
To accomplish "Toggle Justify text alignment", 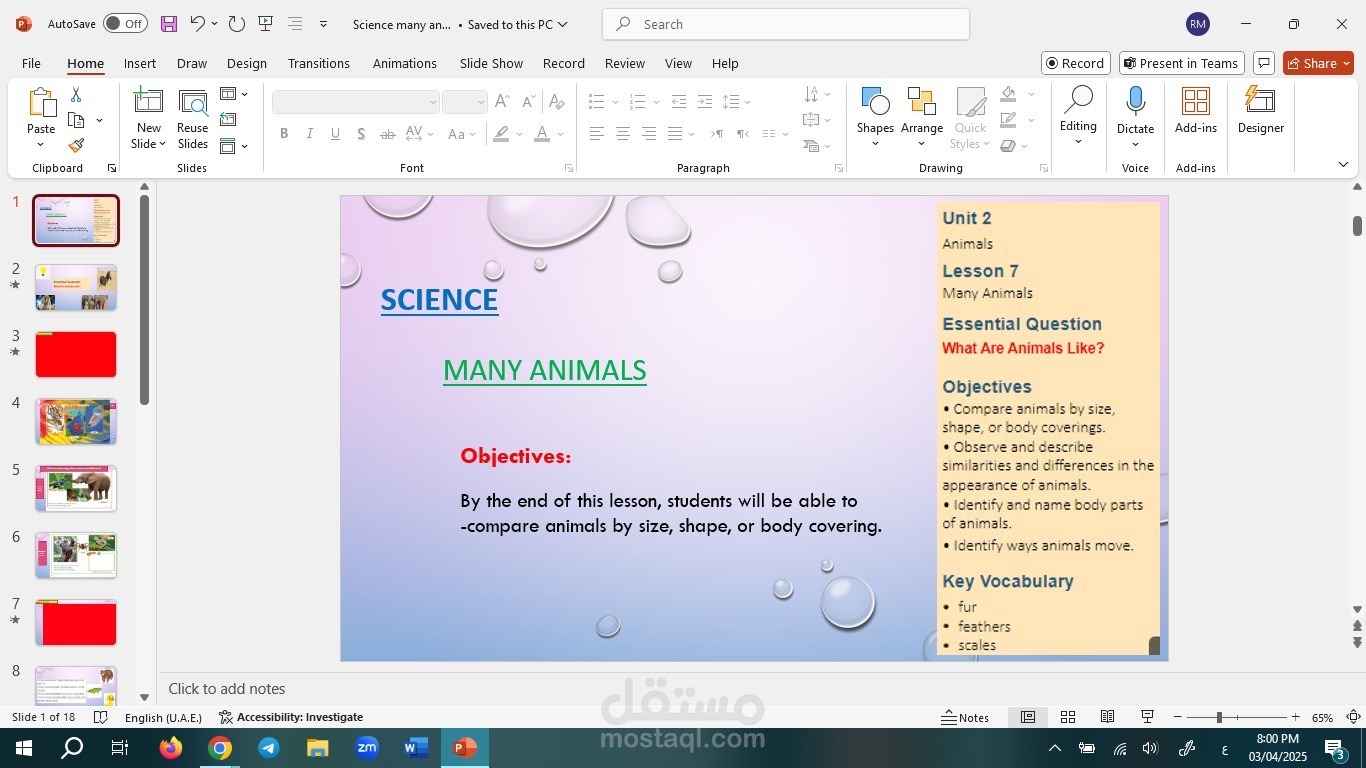I will pyautogui.click(x=675, y=134).
